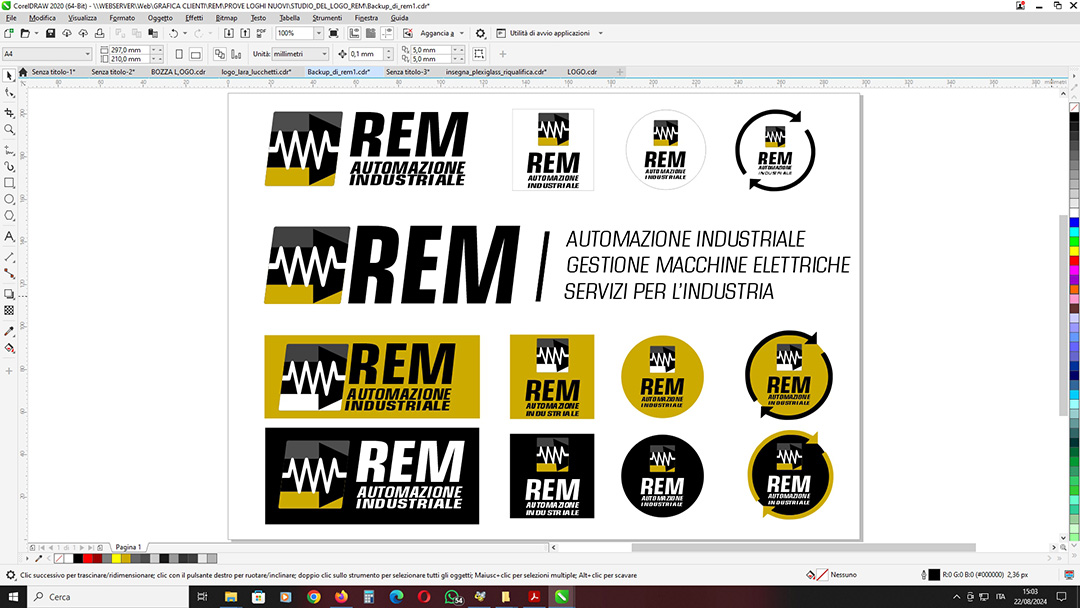The height and width of the screenshot is (608, 1080).
Task: Open the zoom level 100% dropdown
Action: tap(319, 33)
